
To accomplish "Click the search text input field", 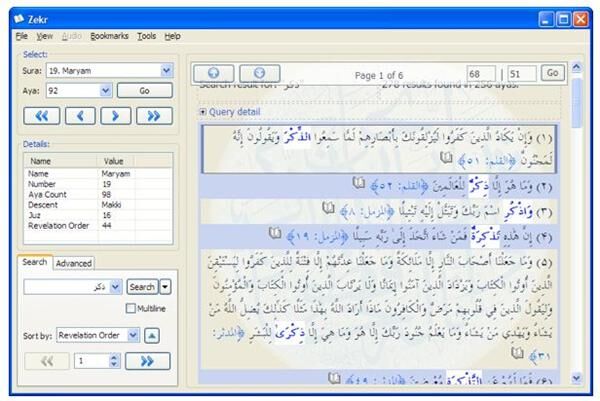I will tap(67, 287).
